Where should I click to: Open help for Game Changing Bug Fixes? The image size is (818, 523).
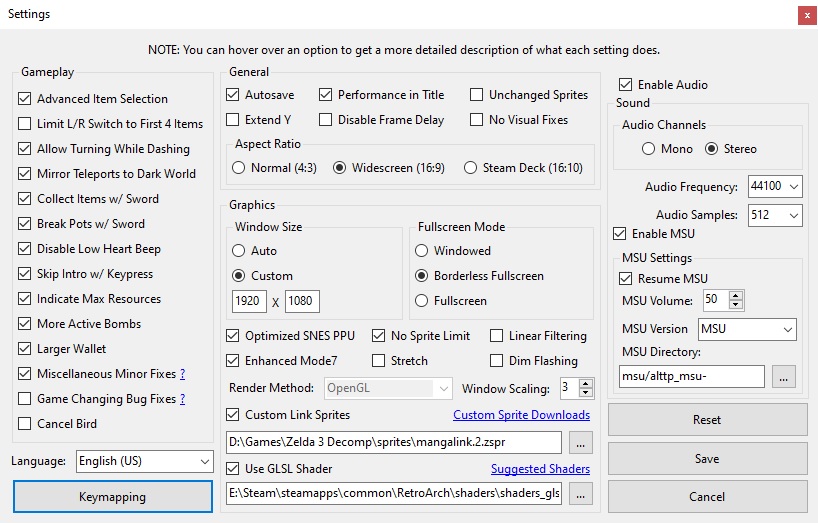click(x=183, y=399)
